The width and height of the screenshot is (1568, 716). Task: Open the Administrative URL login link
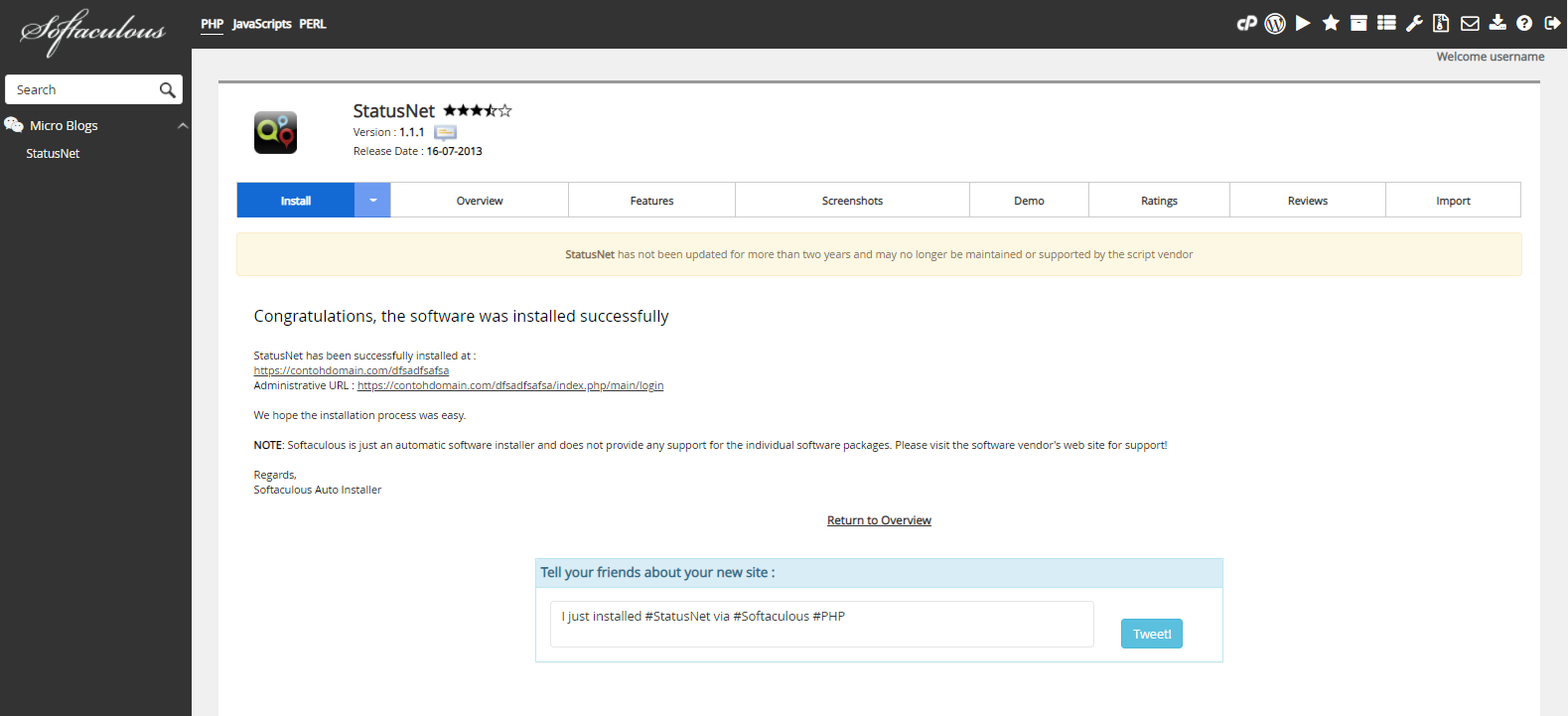pos(510,385)
